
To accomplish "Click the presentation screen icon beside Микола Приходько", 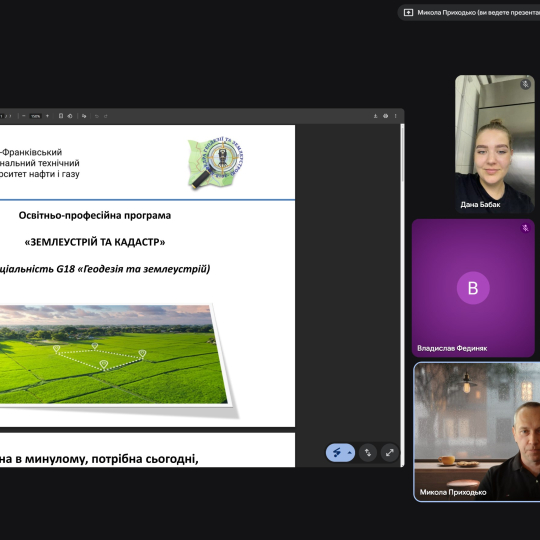I will point(408,12).
